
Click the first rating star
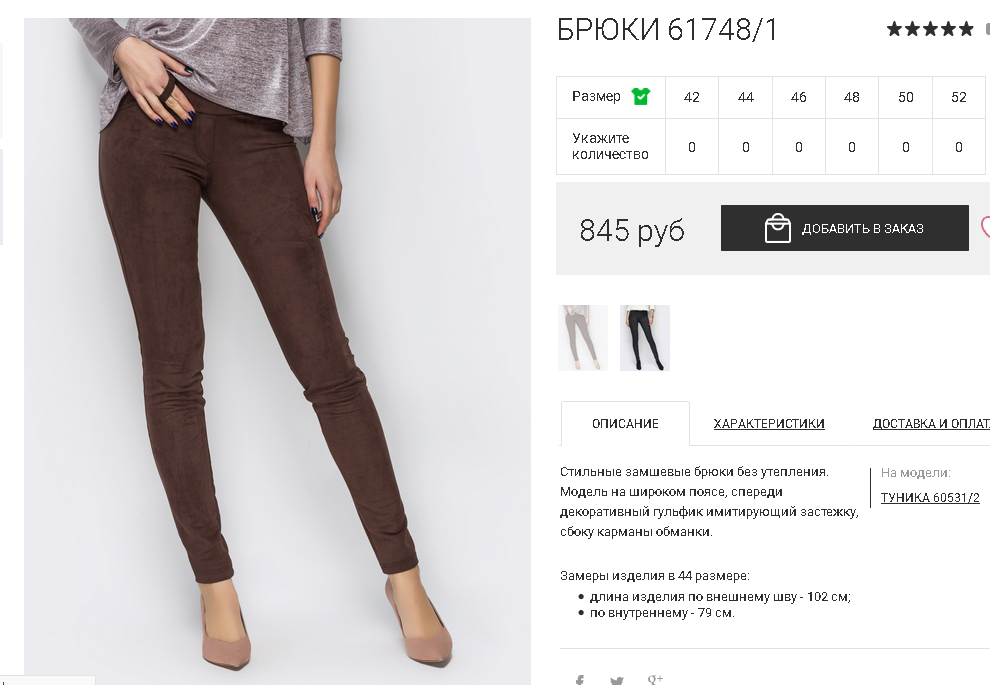pos(894,29)
